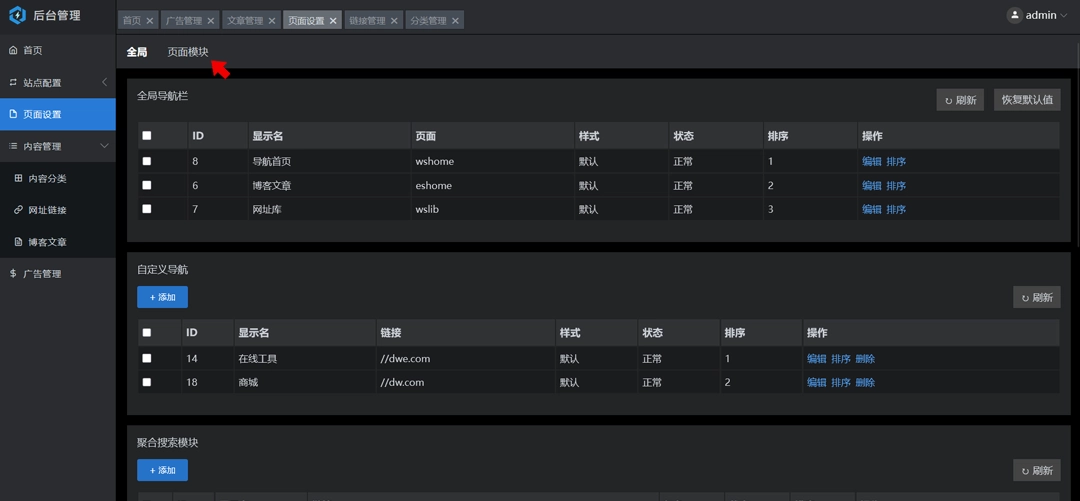
Task: Collapse the 内容管理 sidebar section
Action: [104, 146]
